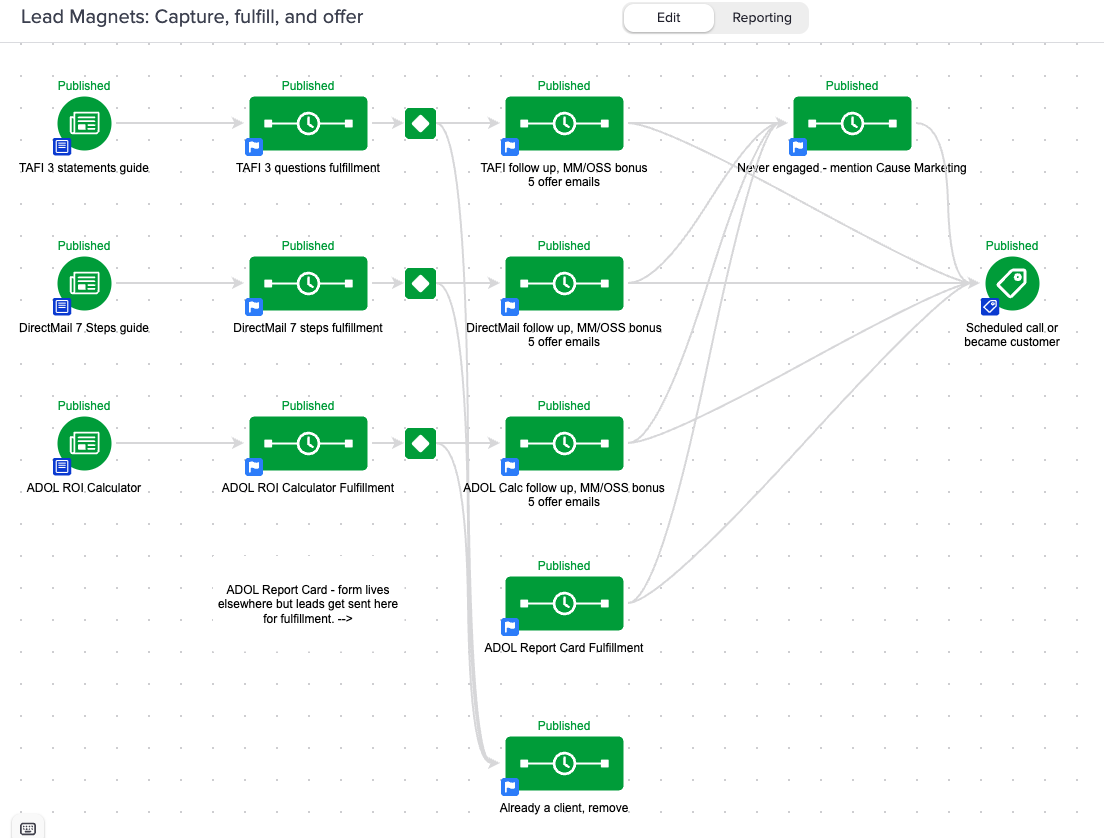1104x838 pixels.
Task: Click the decision diamond after DirectMail 7 steps fulfillment
Action: coord(420,283)
